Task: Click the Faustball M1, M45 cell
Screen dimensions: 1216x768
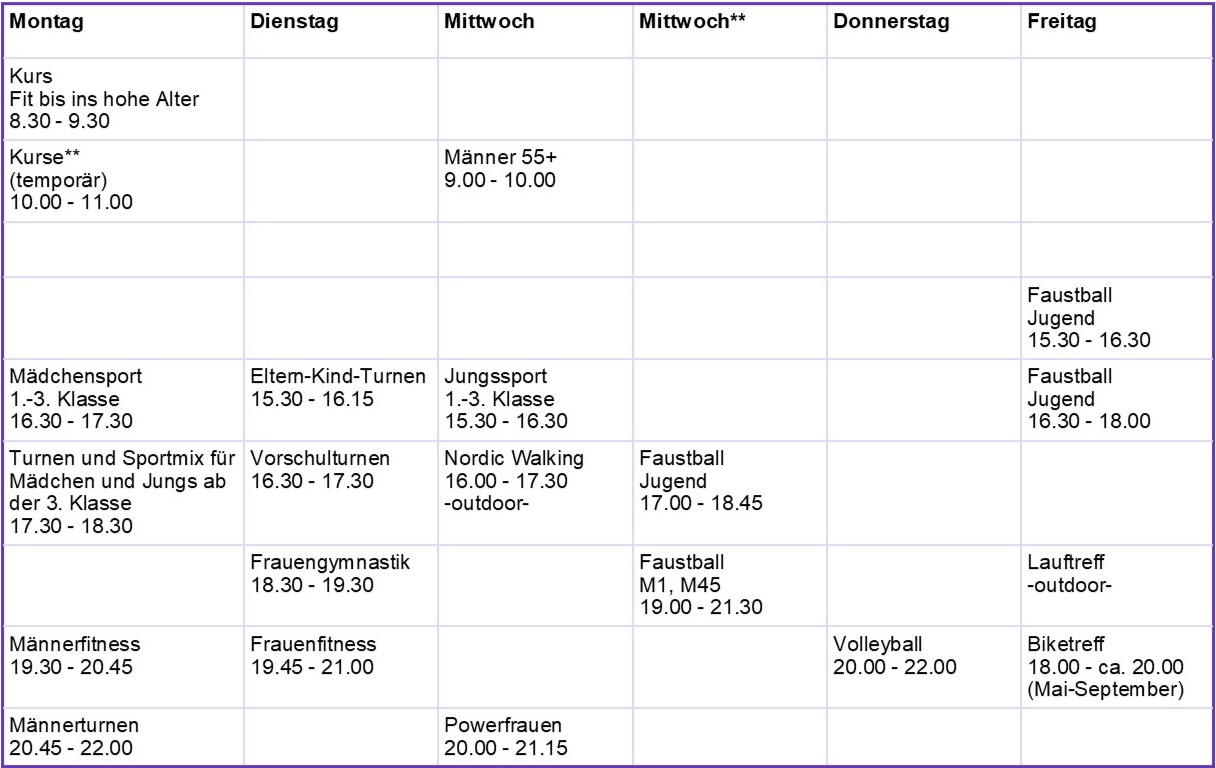Action: click(x=728, y=582)
